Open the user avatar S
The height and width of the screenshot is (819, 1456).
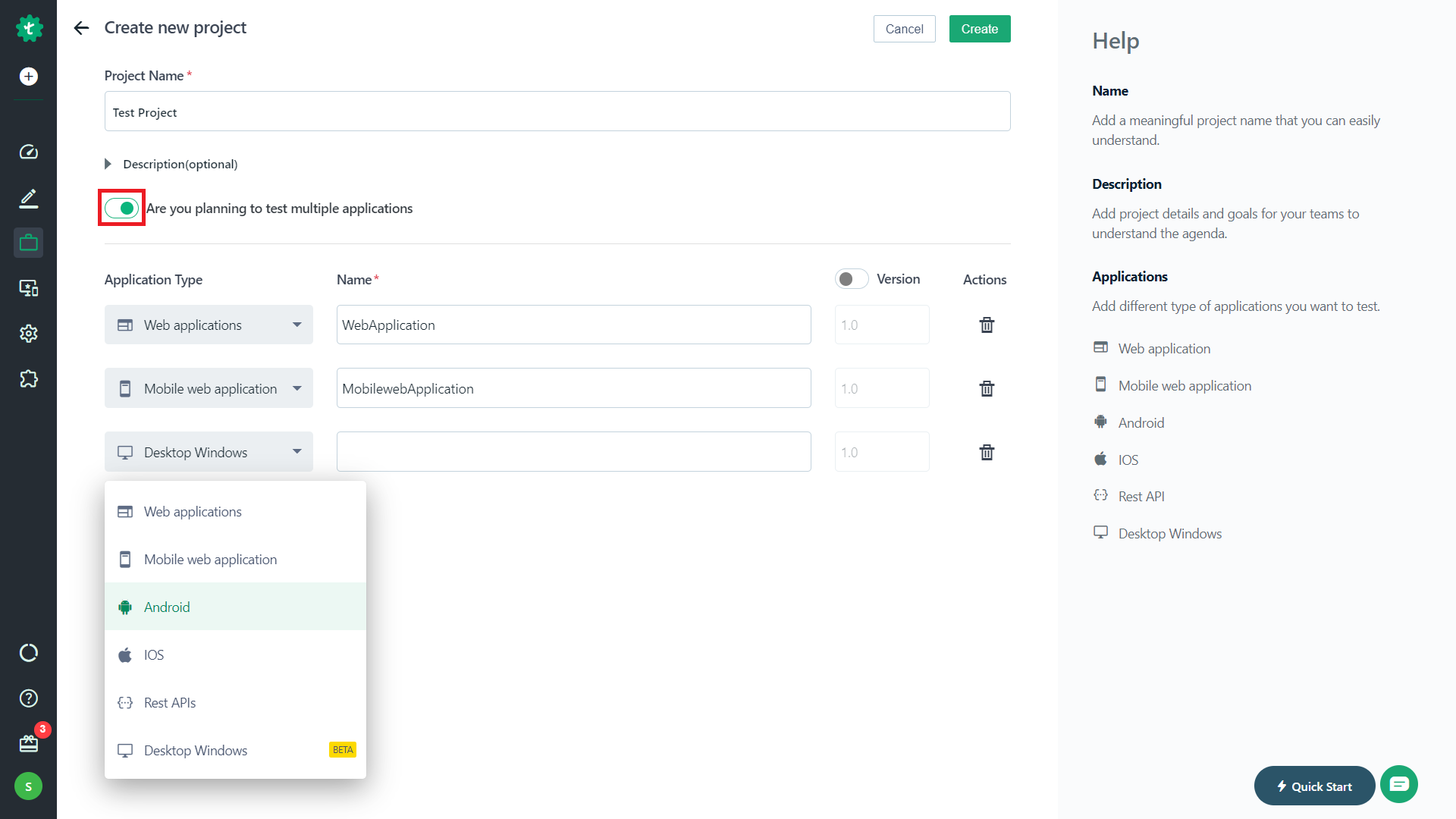pos(29,786)
